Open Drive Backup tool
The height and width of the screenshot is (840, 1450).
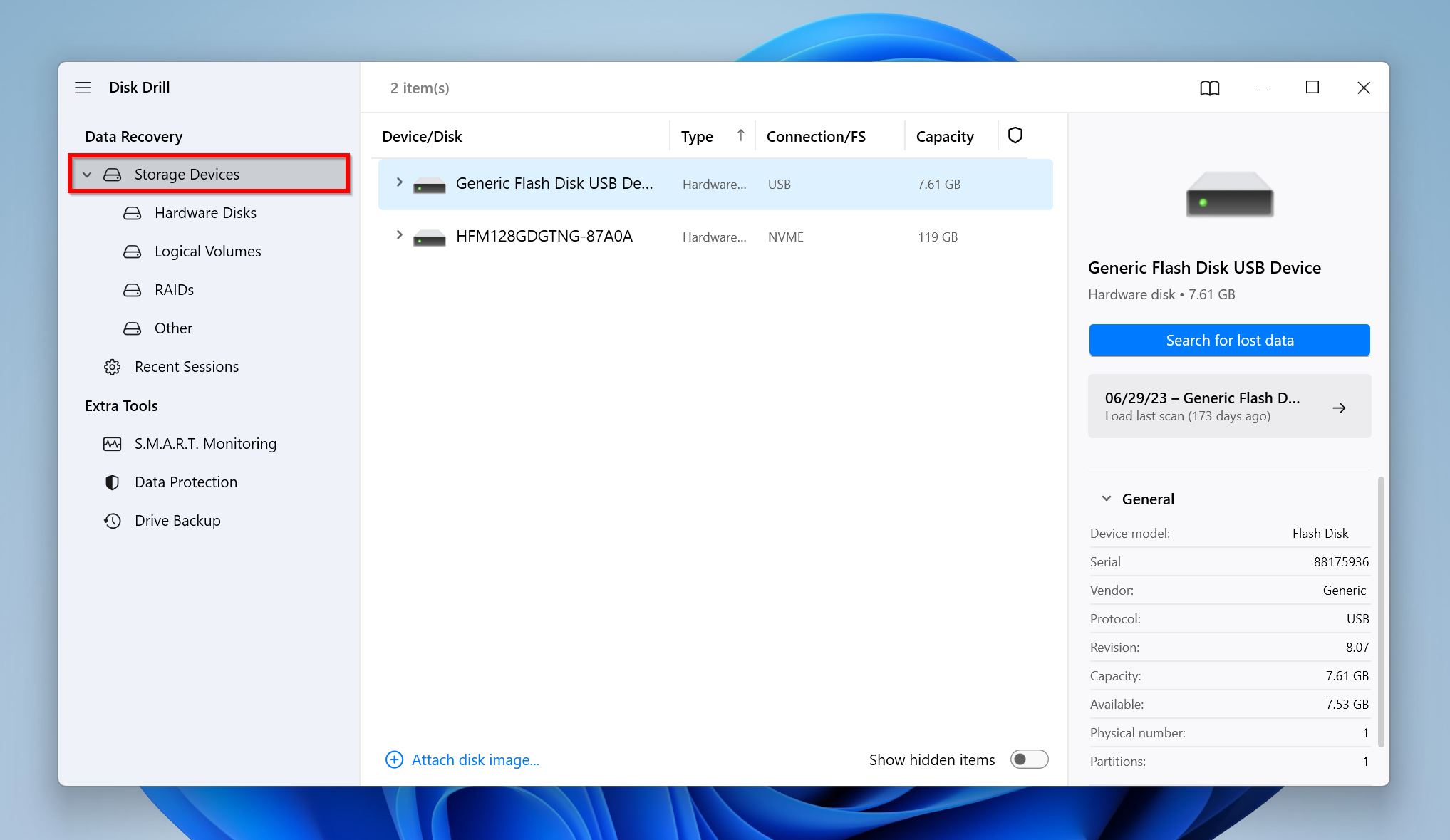pyautogui.click(x=177, y=521)
